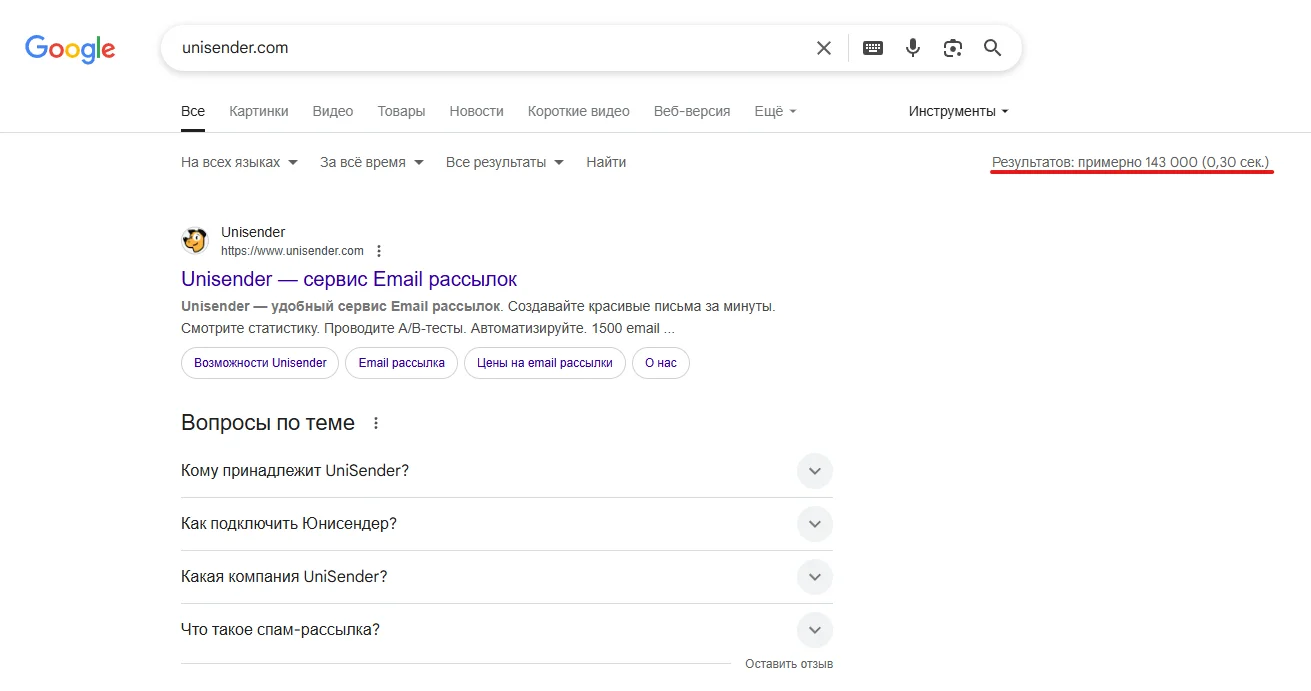Open search by image camera icon
This screenshot has height=691, width=1311.
pos(953,48)
